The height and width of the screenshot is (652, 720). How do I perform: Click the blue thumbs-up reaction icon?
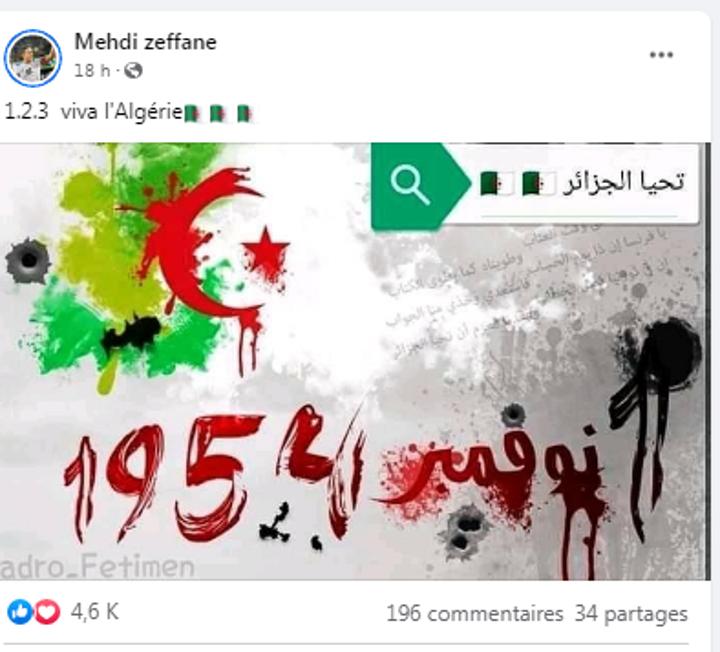[x=19, y=612]
